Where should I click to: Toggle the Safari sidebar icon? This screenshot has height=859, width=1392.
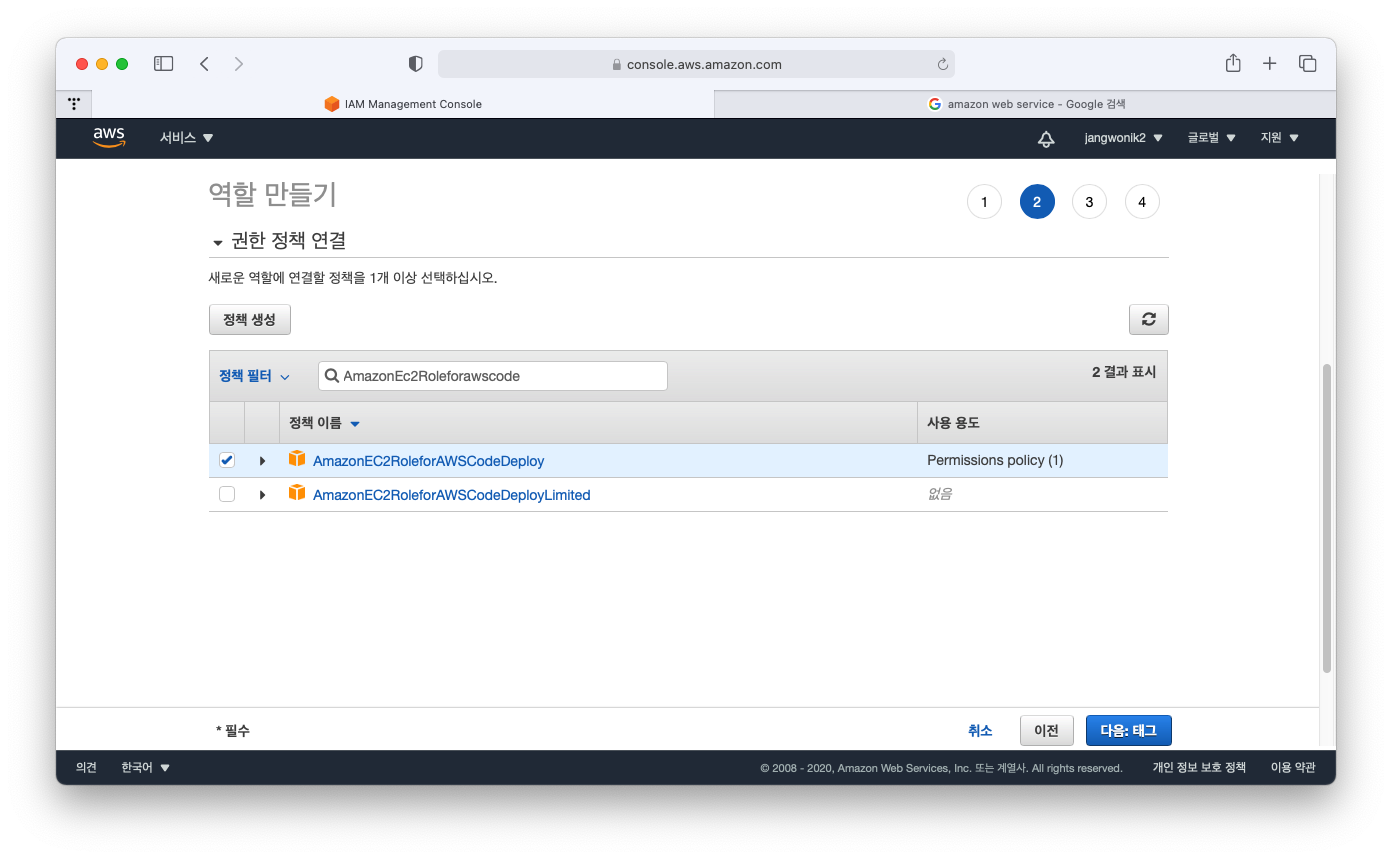[163, 64]
